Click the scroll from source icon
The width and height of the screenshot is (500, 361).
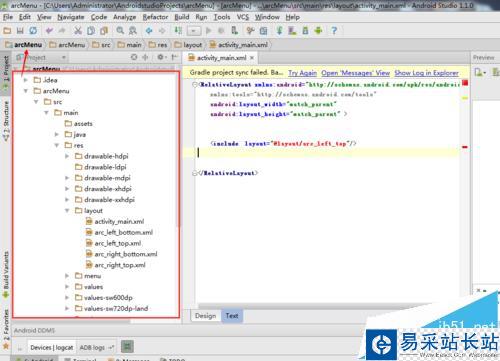(x=134, y=57)
